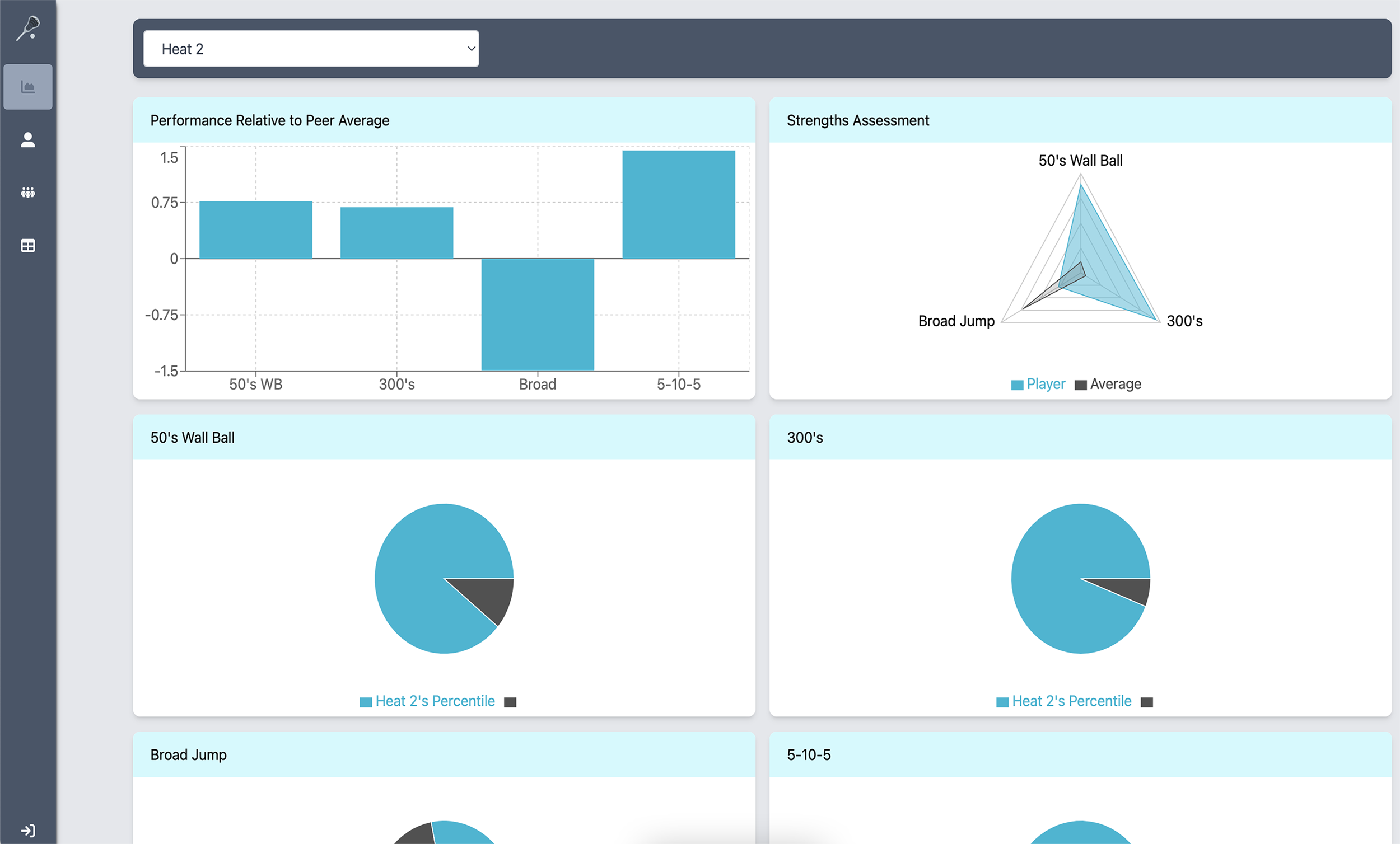Toggle Heat 2's Percentile legend under 50's Wall Ball
The image size is (1400, 844).
pyautogui.click(x=427, y=701)
